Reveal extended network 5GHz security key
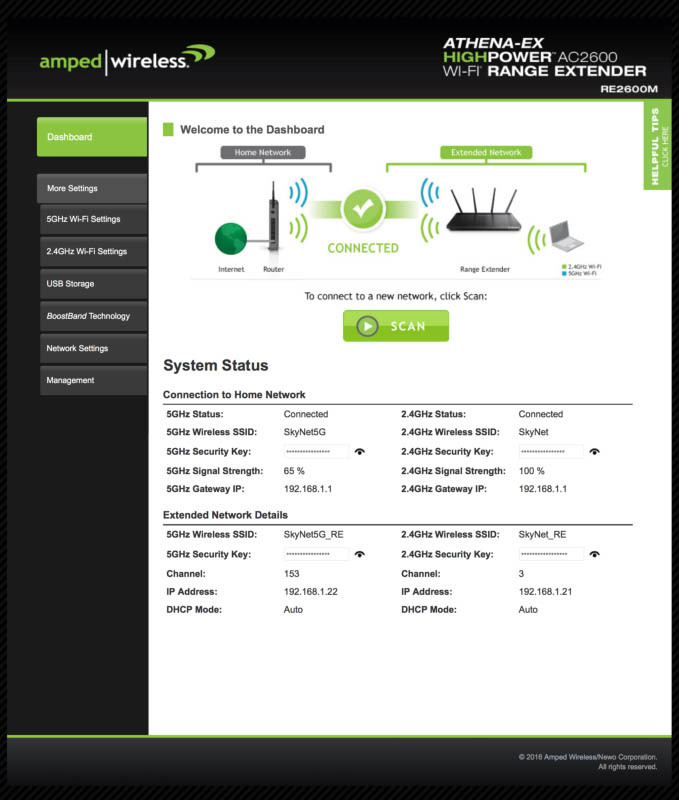The width and height of the screenshot is (679, 800). pos(360,554)
